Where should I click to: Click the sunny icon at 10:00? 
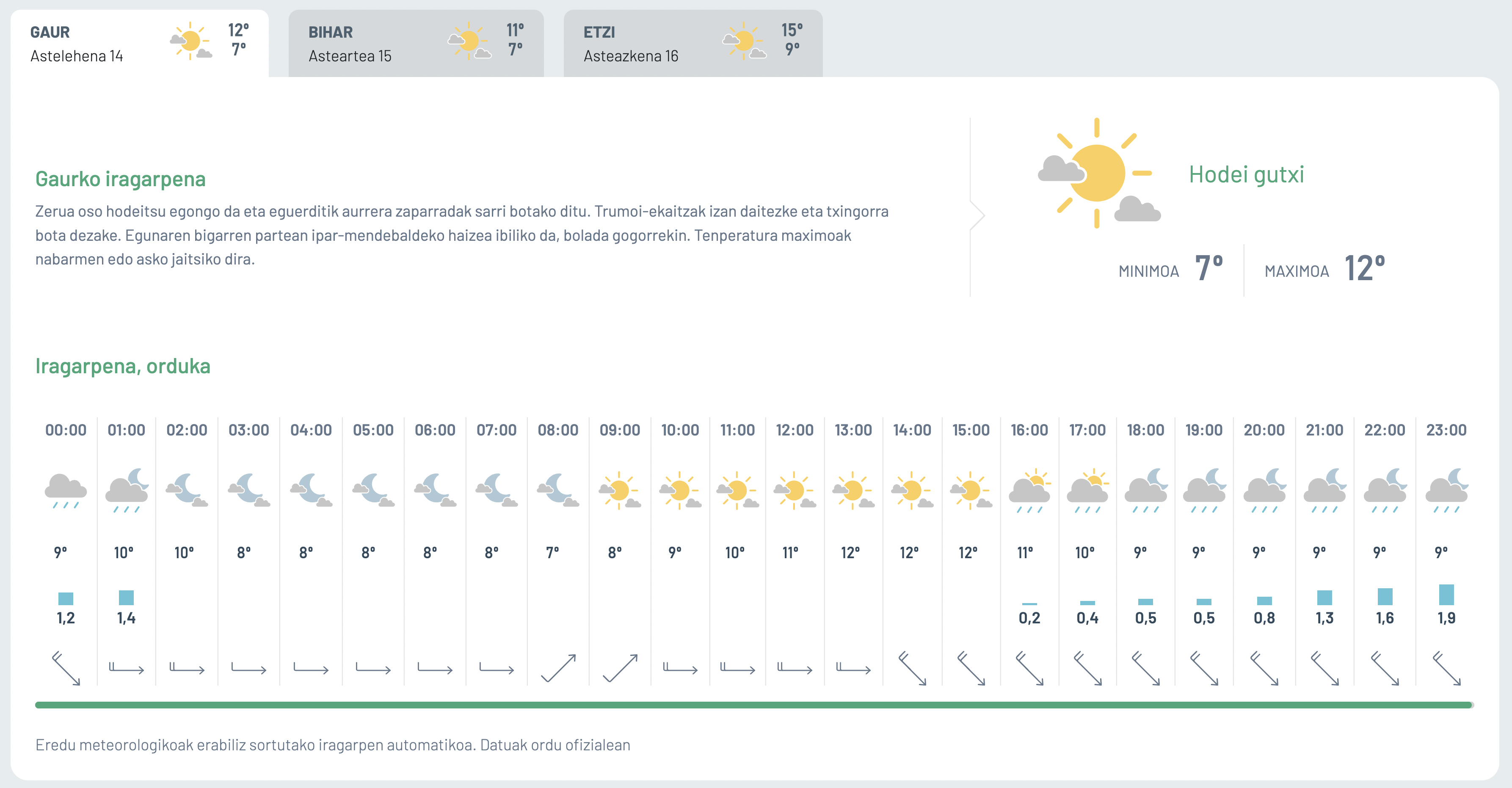coord(680,490)
